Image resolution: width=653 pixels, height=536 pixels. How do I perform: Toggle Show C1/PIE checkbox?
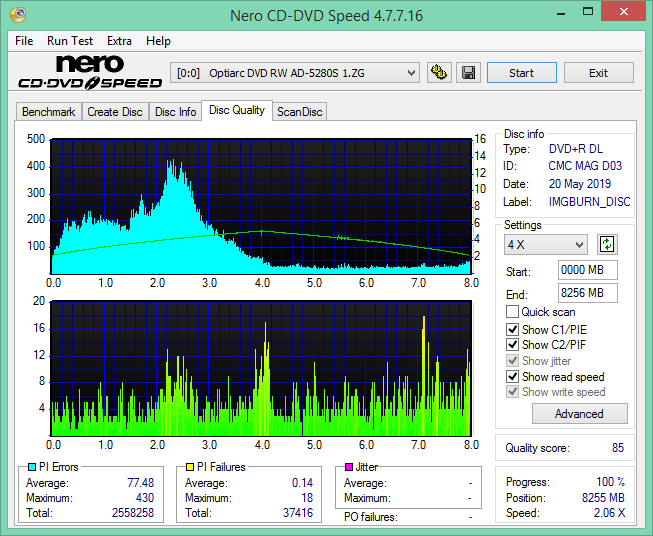point(512,329)
